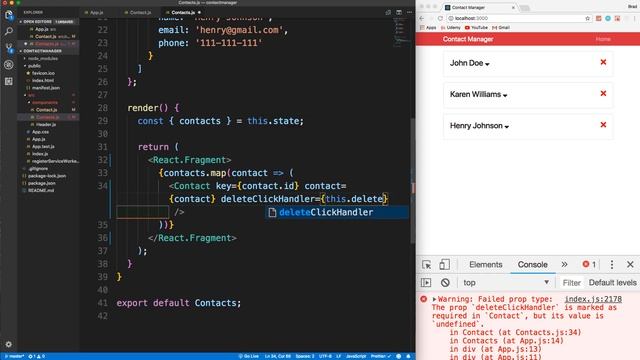
Task: Open package.json in the file tree
Action: 42,183
